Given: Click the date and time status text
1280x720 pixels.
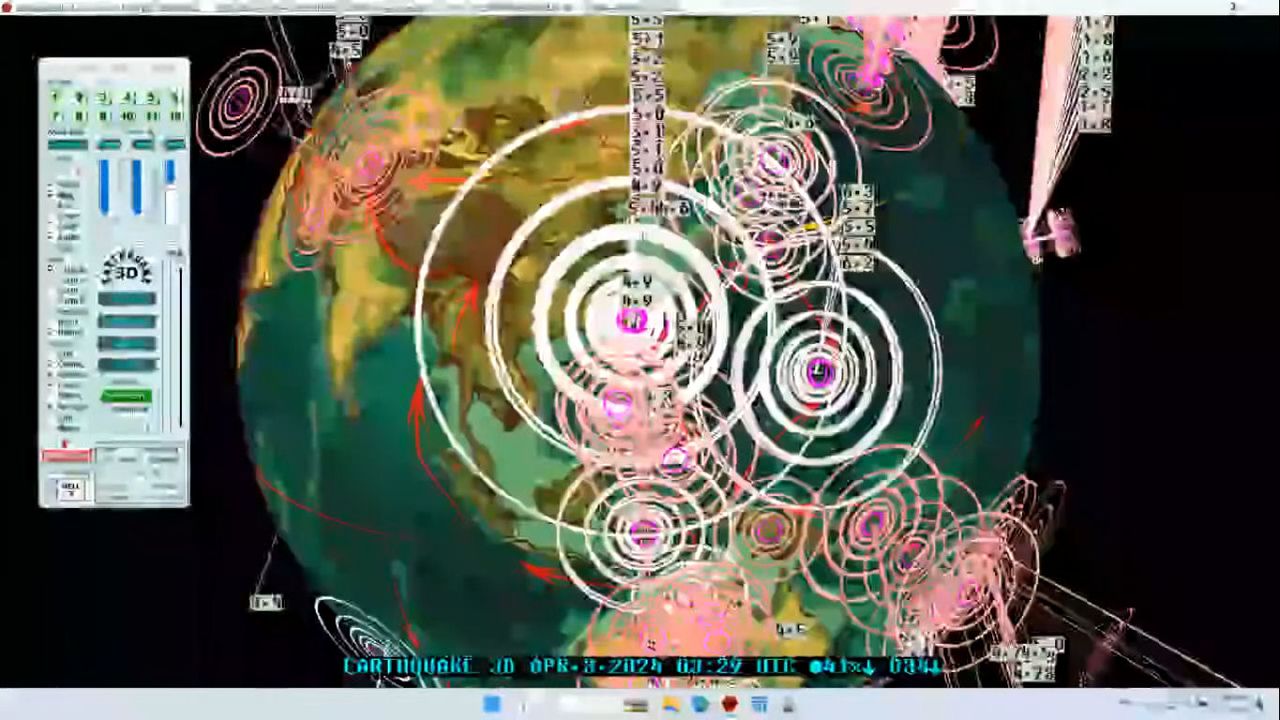Looking at the screenshot, I should 640,666.
